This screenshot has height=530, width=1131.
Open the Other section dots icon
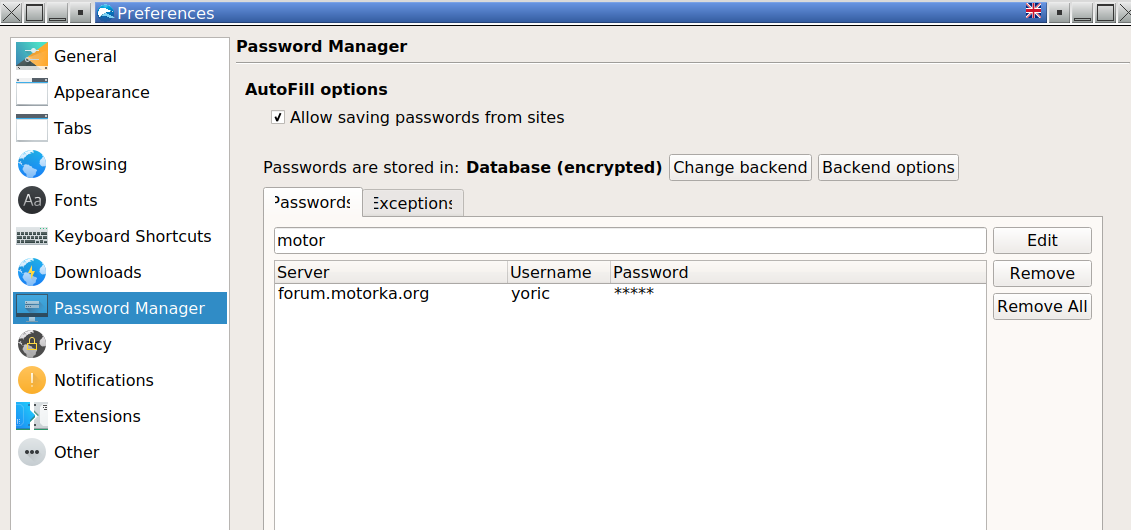coord(32,452)
